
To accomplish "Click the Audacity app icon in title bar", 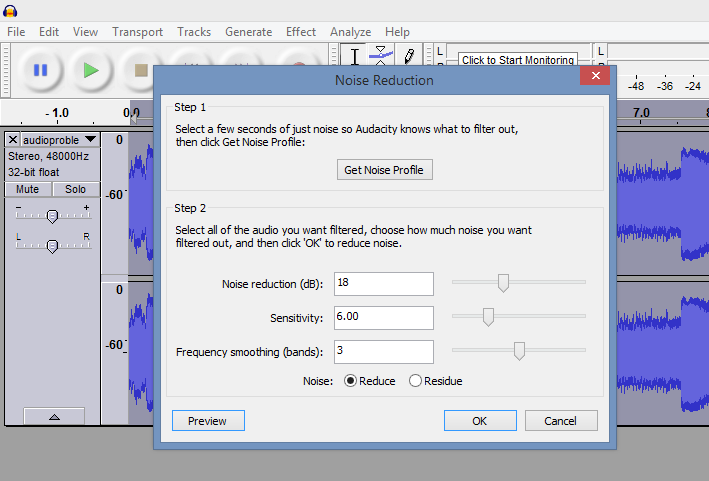I will [10, 10].
